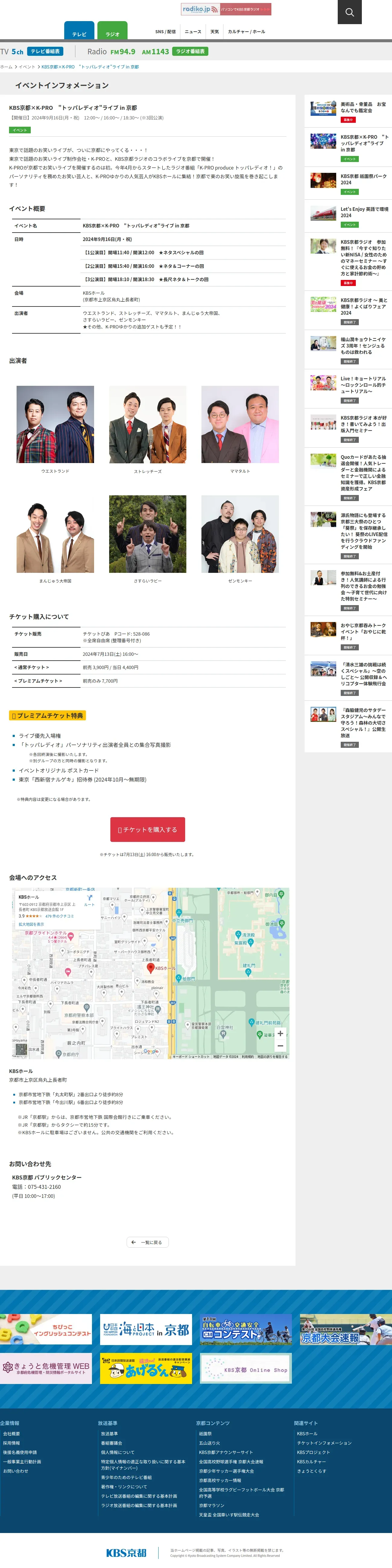392x1568 pixels.
Task: Open sidebar item 福山潤キョウトニイケズ 3周年
Action: pyautogui.click(x=348, y=349)
